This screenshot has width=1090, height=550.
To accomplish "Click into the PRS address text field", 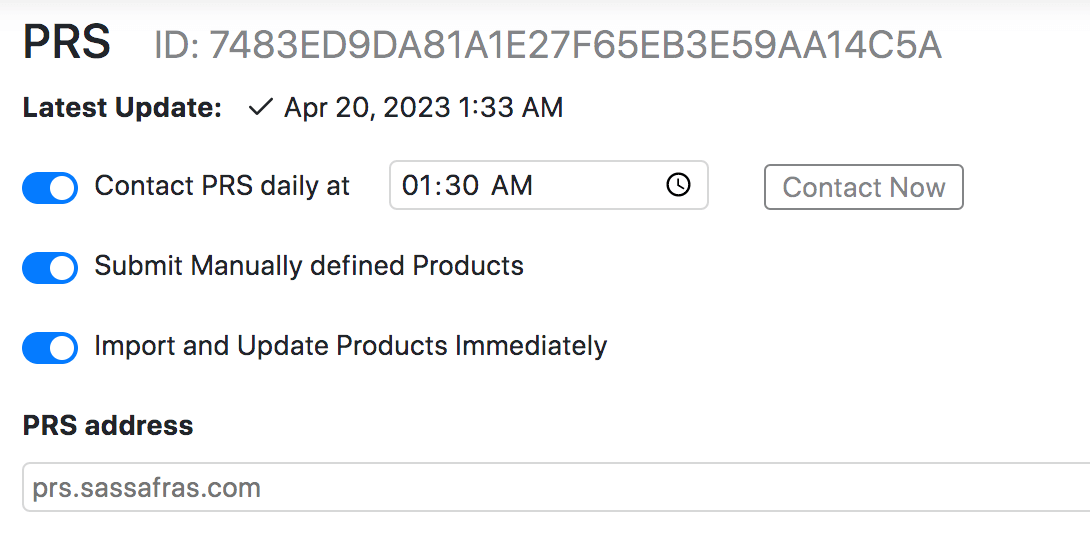I will (x=550, y=488).
